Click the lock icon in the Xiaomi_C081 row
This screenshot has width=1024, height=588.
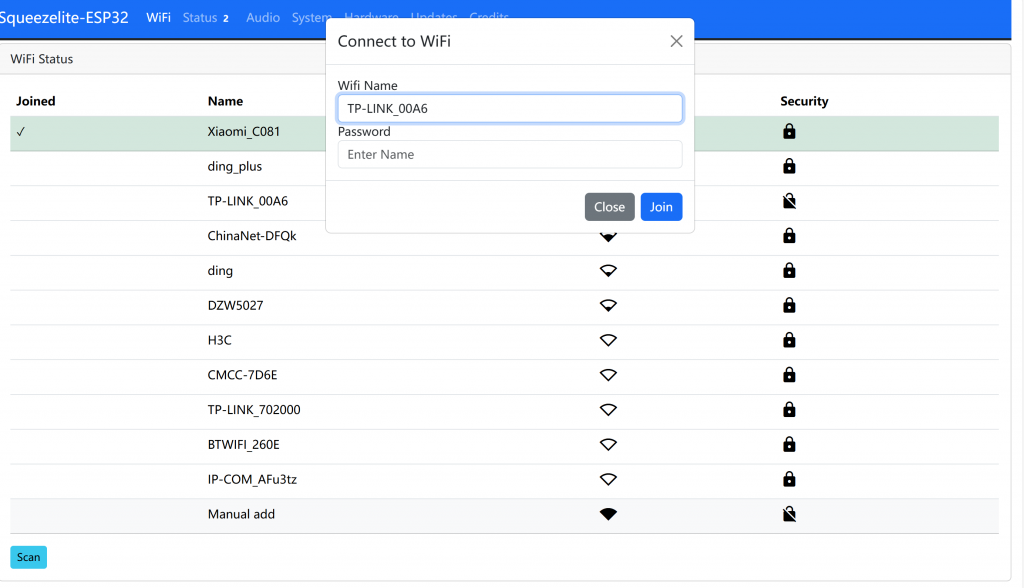tap(789, 132)
